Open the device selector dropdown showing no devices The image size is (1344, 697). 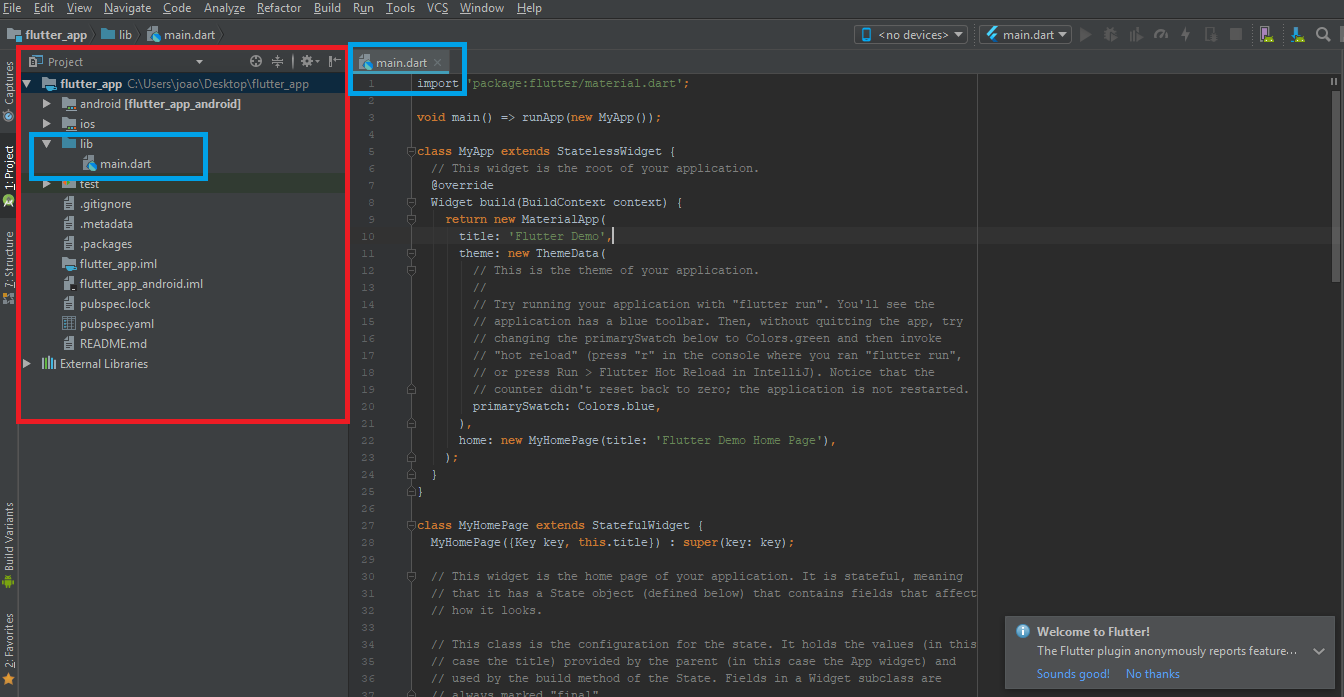(911, 34)
